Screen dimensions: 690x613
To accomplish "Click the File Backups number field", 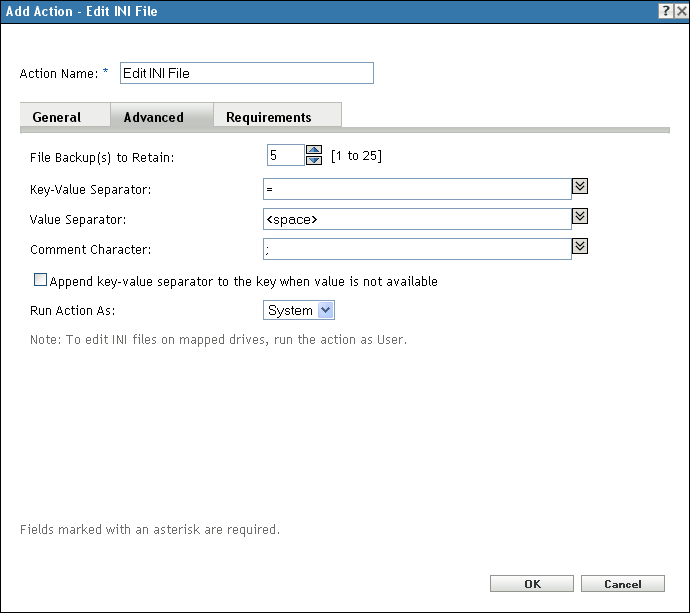I will (286, 155).
